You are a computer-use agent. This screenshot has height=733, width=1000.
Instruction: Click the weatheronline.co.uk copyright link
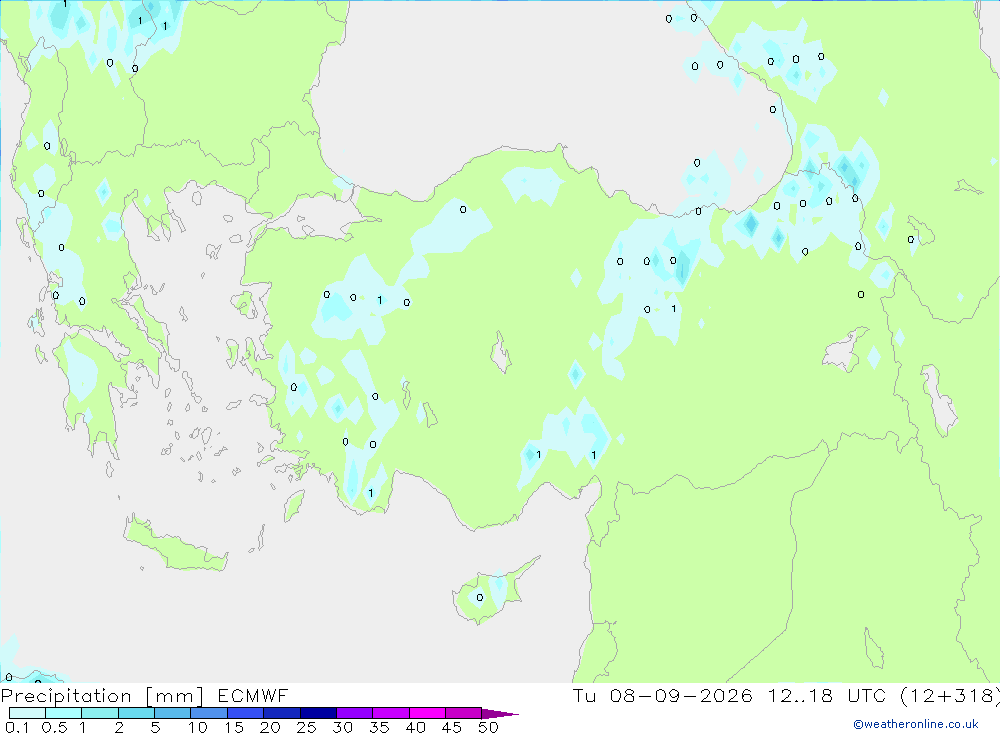coord(916,724)
